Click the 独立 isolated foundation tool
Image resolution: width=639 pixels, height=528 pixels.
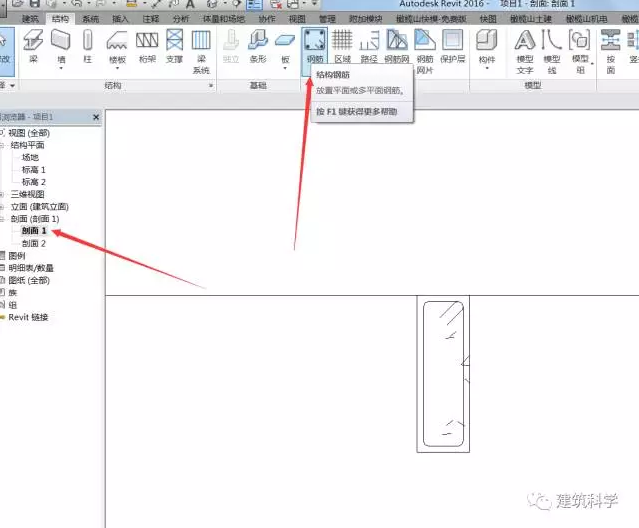[x=231, y=46]
